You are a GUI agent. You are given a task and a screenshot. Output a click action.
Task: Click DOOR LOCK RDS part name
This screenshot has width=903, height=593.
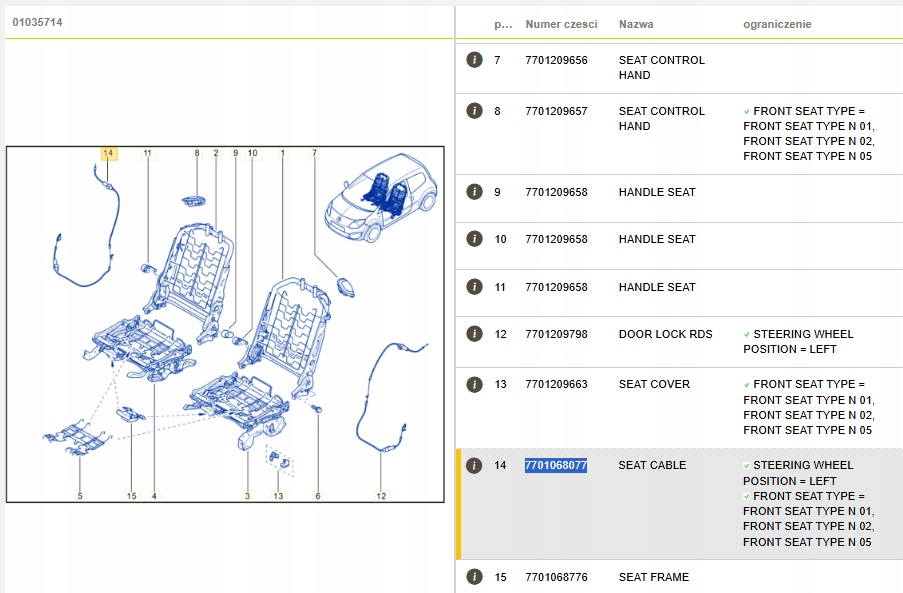coord(665,334)
